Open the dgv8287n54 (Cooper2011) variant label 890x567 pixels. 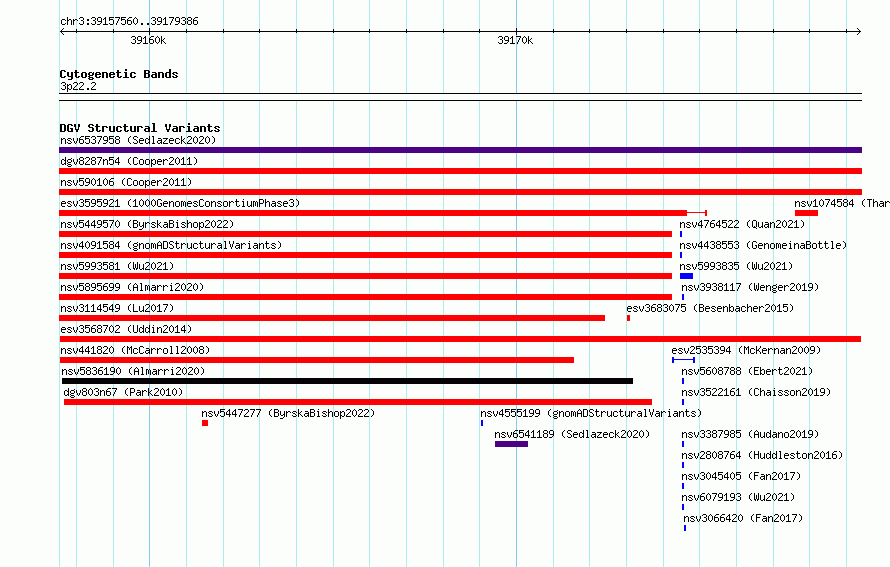coord(129,161)
